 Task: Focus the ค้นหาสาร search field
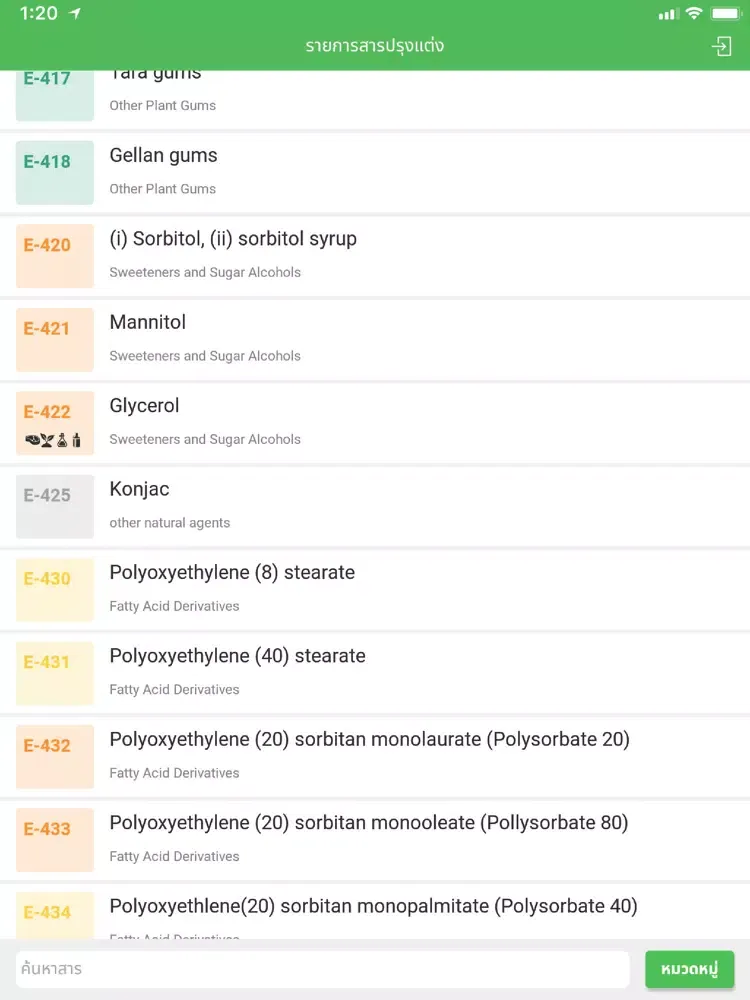(323, 969)
